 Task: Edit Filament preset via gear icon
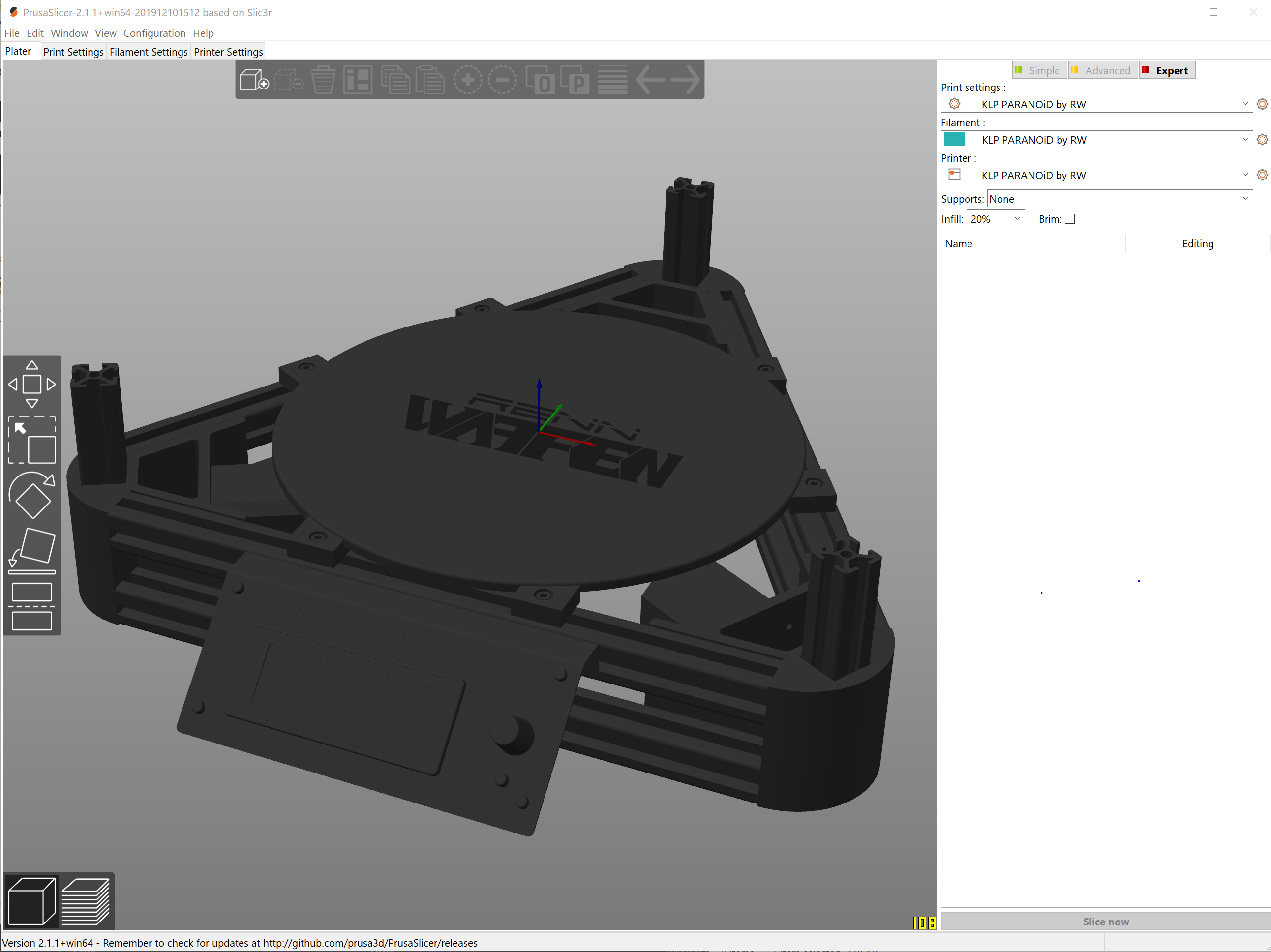click(x=1262, y=140)
